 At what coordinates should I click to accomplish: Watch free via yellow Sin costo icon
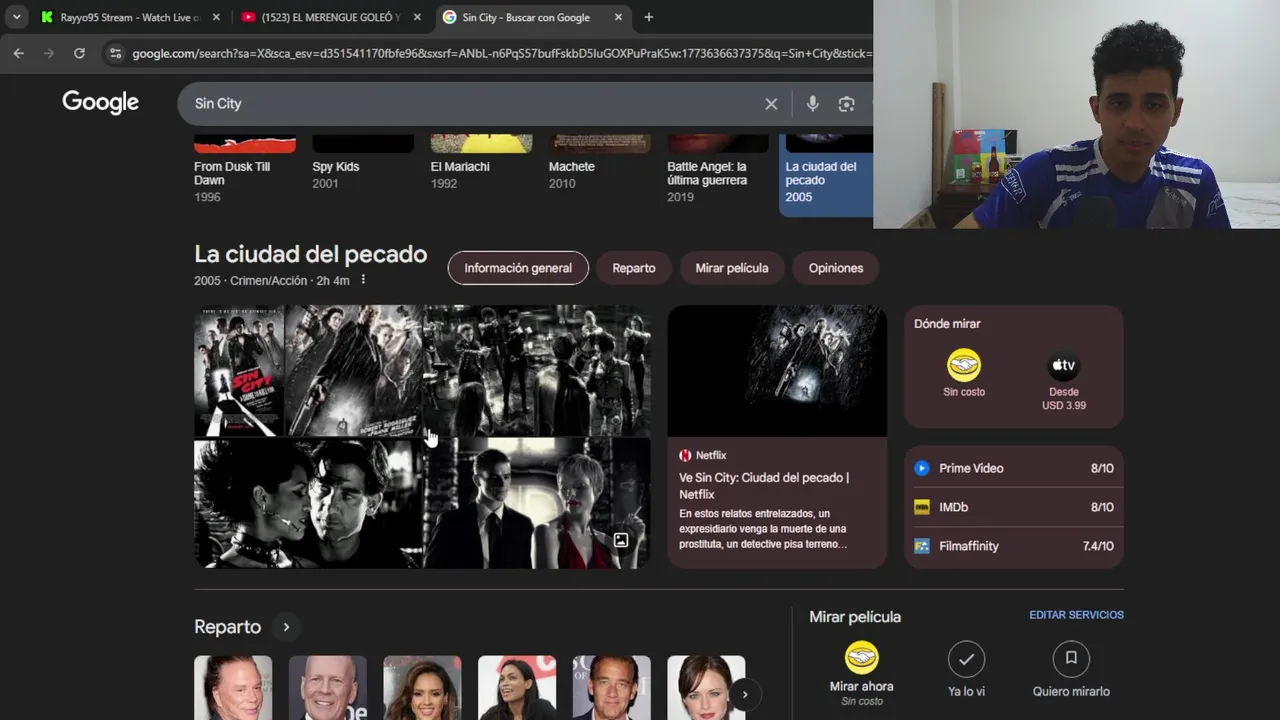click(x=964, y=366)
